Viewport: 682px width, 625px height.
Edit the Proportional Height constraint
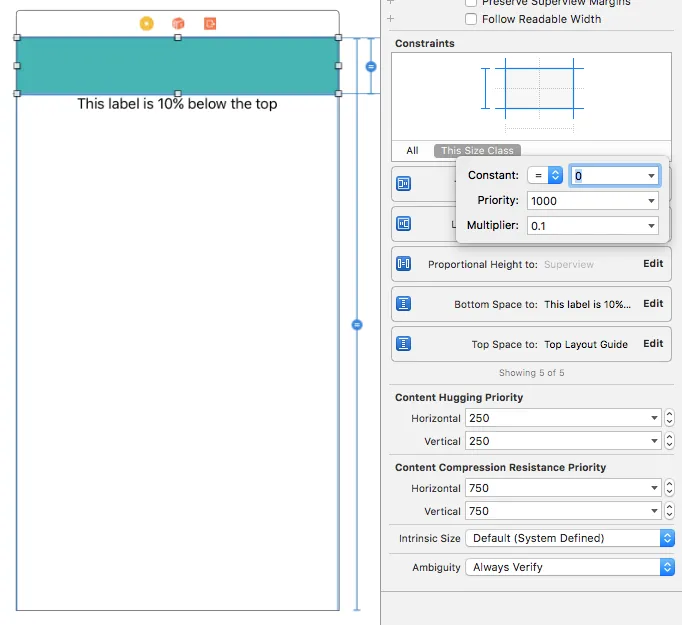point(653,264)
